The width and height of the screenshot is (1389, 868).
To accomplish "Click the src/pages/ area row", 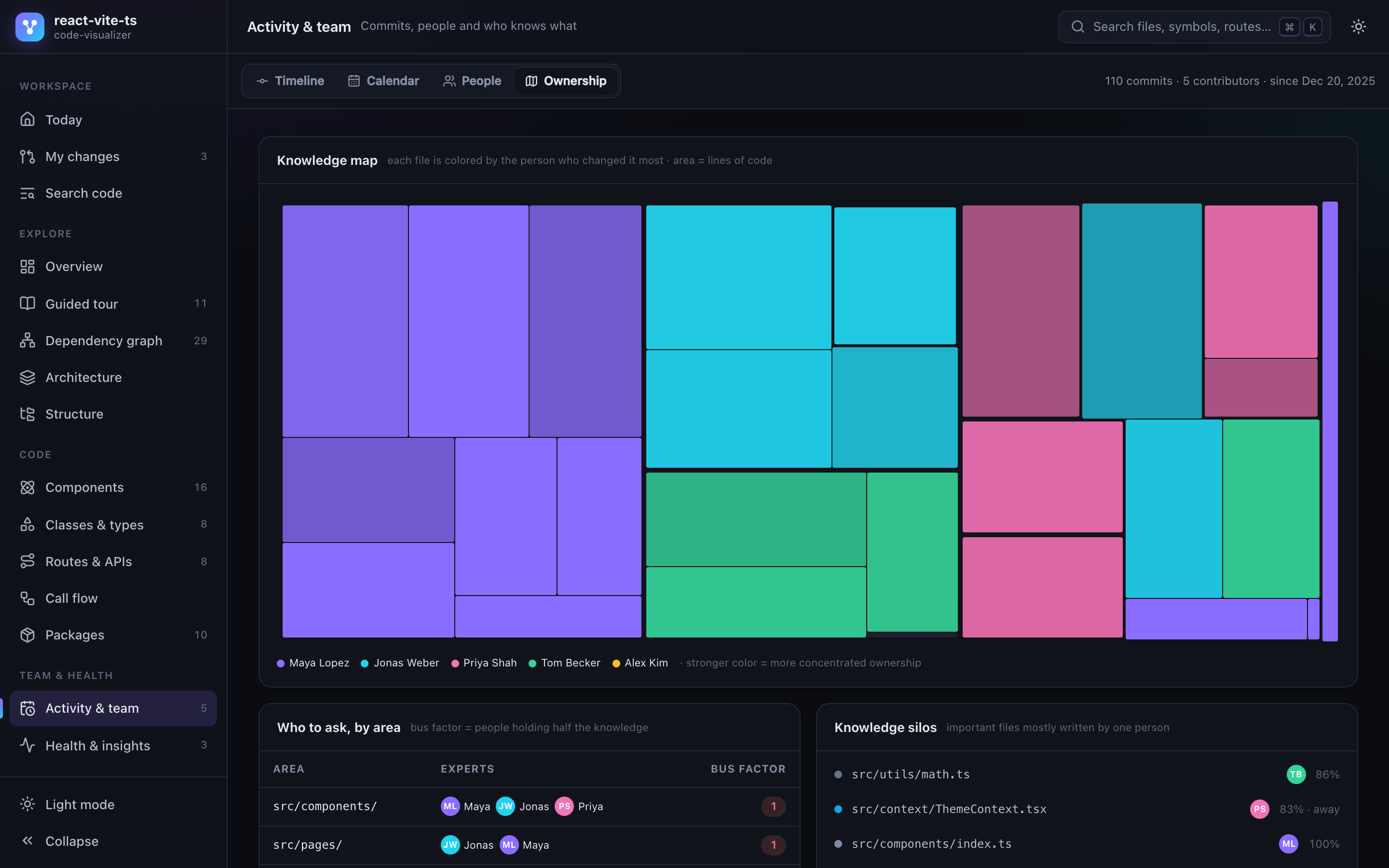I will point(529,845).
